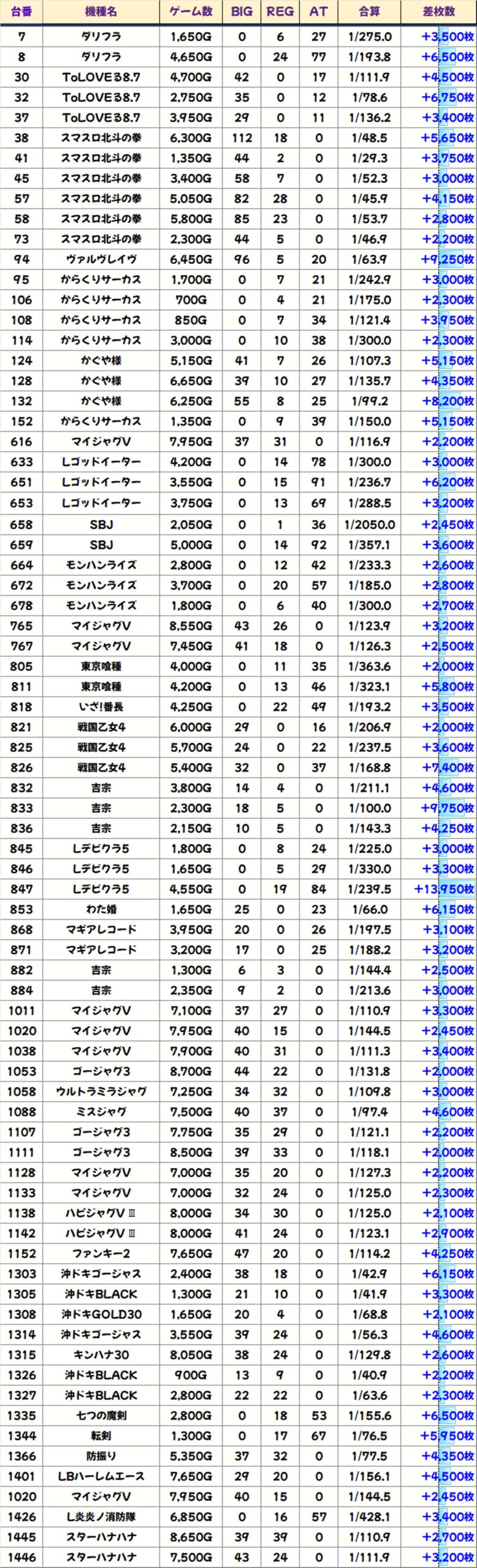Click the キンハナ30 machine name
477x1568 pixels.
[101, 1354]
